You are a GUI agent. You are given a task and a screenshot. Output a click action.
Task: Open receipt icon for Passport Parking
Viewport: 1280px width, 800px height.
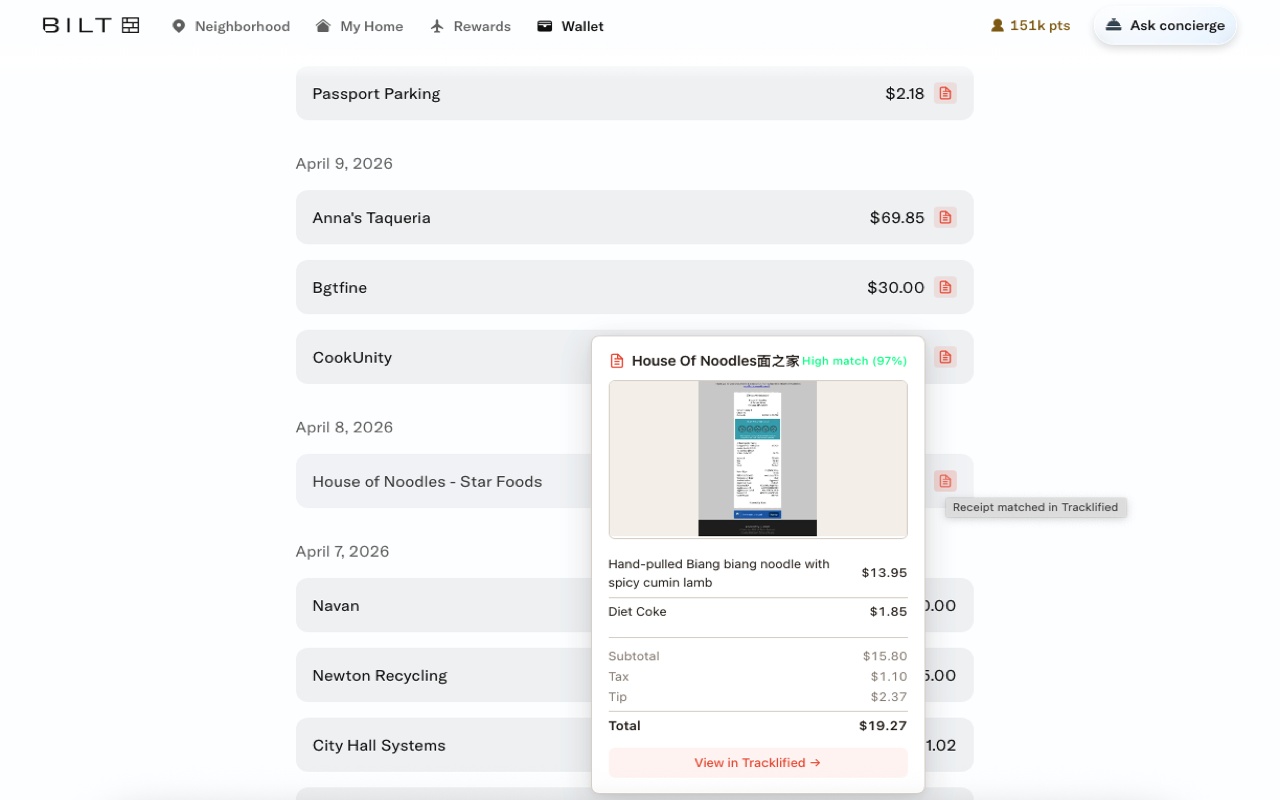945,93
